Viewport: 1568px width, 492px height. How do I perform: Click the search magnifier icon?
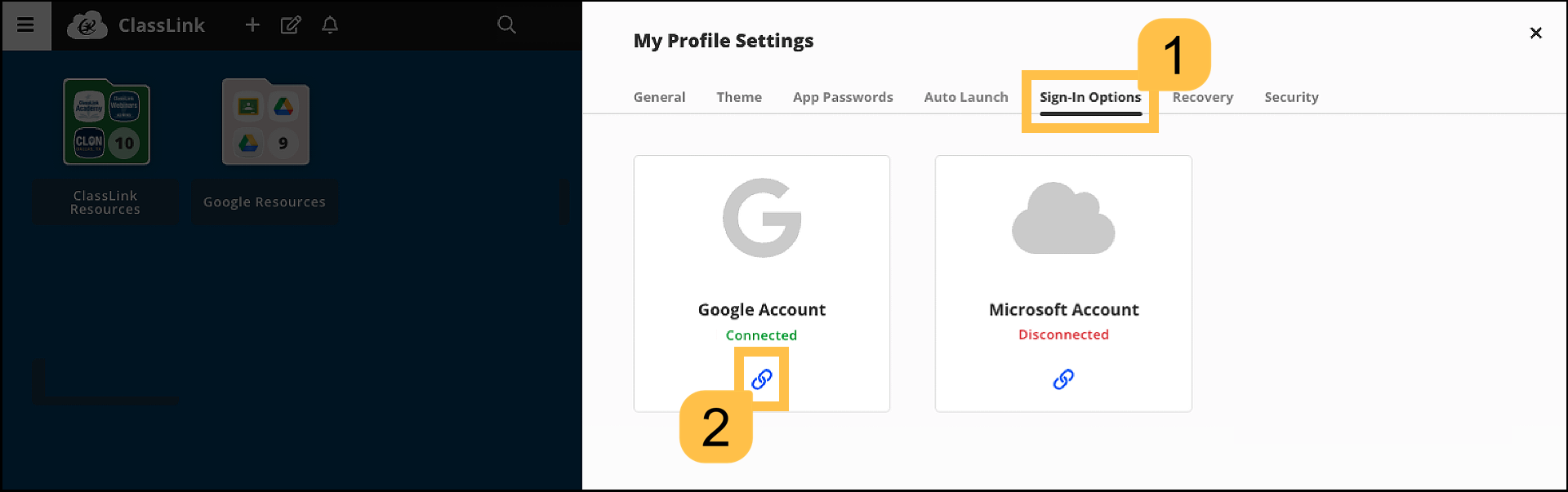506,25
